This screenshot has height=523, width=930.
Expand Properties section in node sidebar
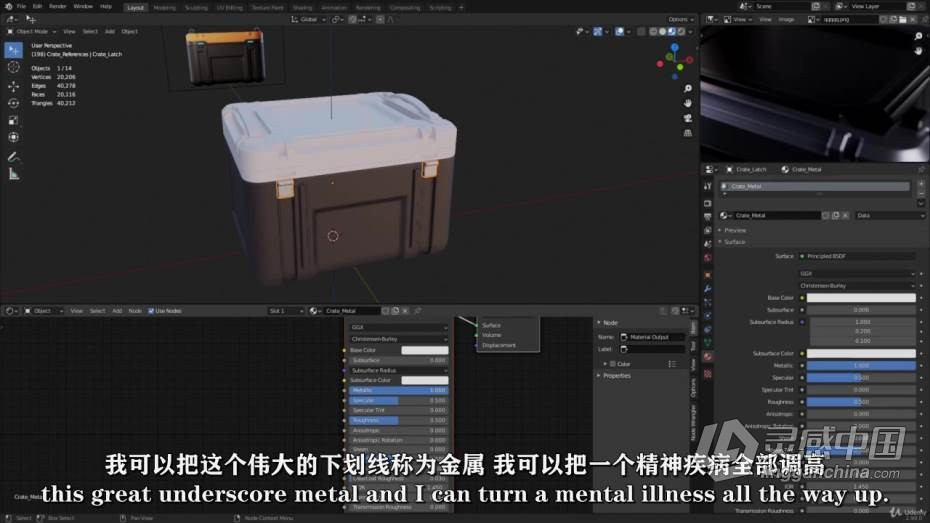coord(616,376)
